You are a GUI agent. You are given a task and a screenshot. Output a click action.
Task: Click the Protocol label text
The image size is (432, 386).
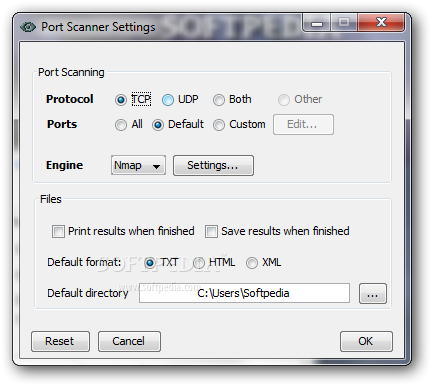click(x=70, y=99)
